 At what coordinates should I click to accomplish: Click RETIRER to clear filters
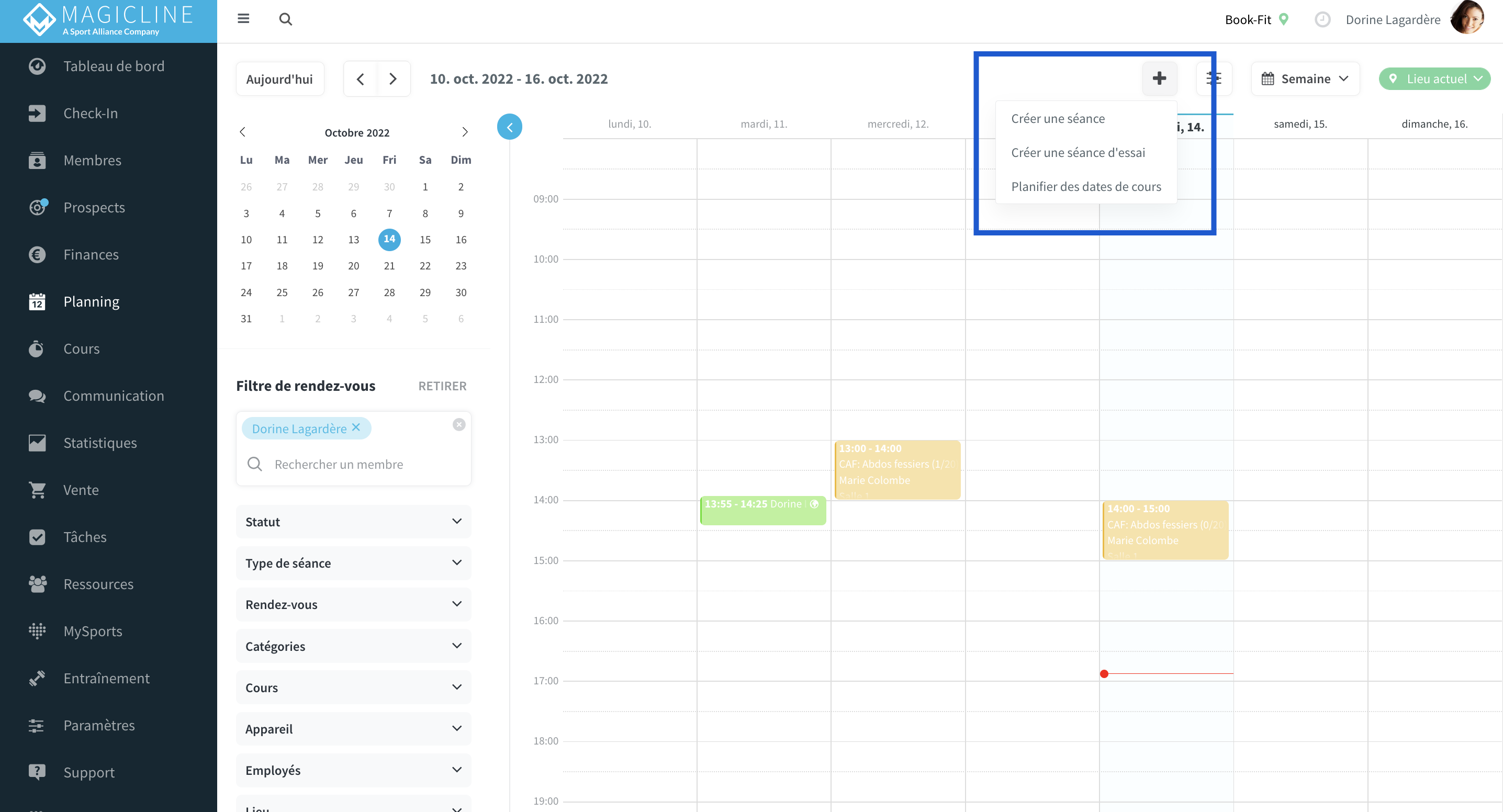coord(442,386)
